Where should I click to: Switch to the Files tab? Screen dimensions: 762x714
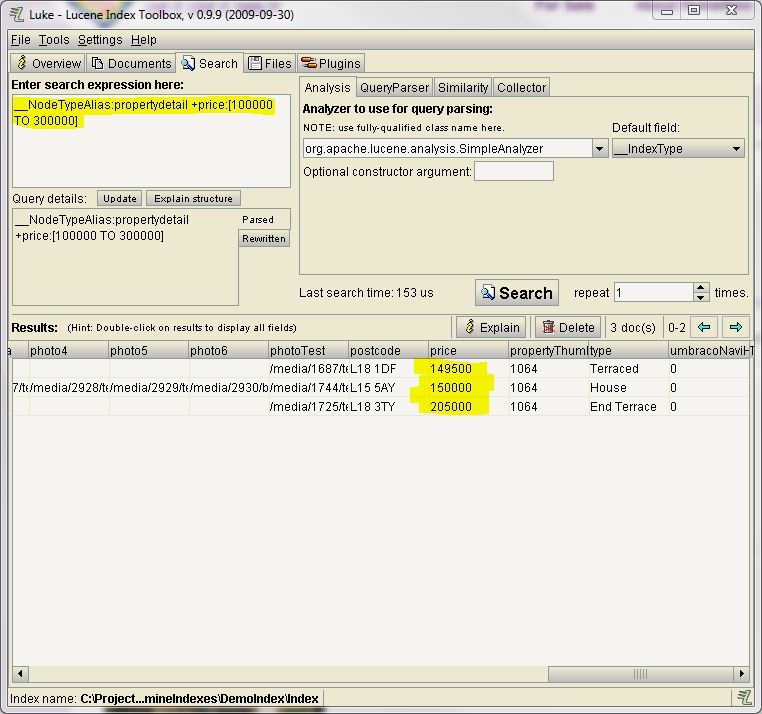270,63
